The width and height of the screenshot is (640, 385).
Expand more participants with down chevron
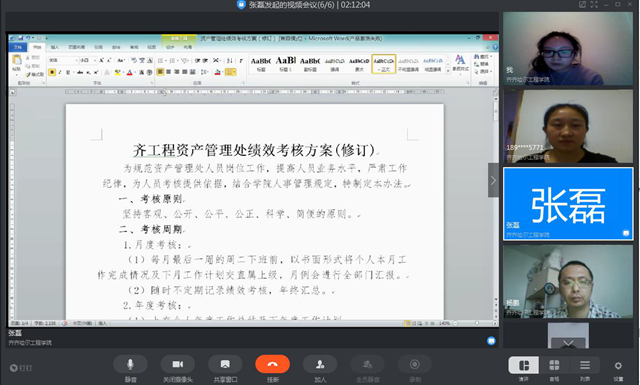(568, 343)
